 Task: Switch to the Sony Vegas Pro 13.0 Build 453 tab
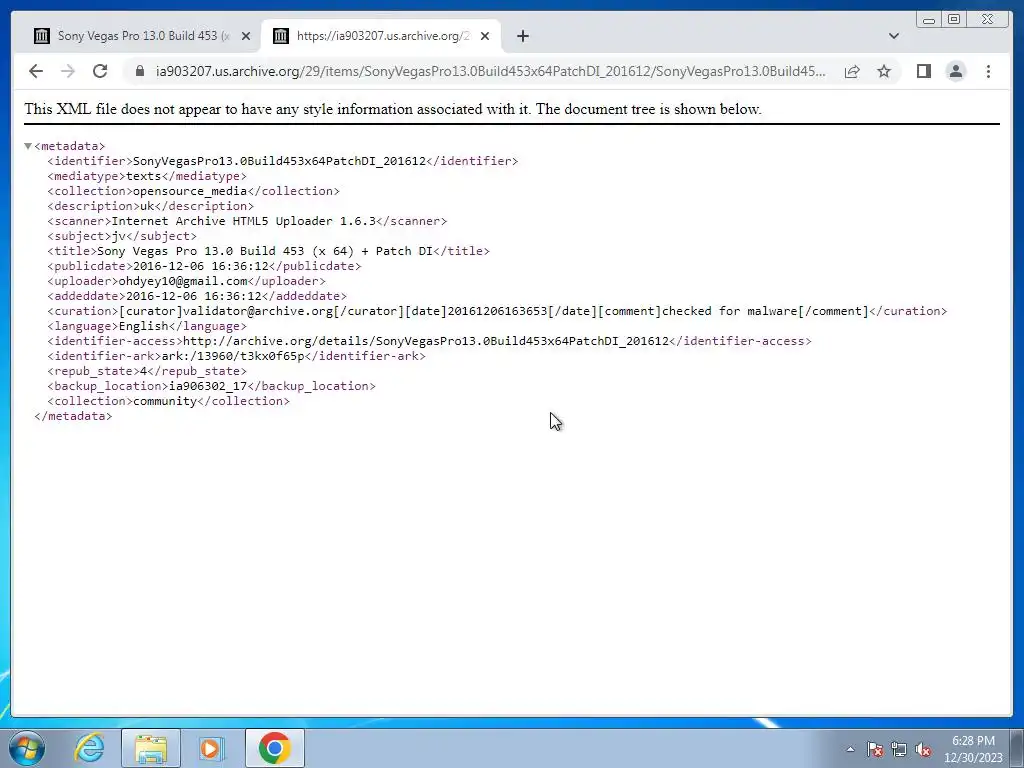tap(143, 36)
